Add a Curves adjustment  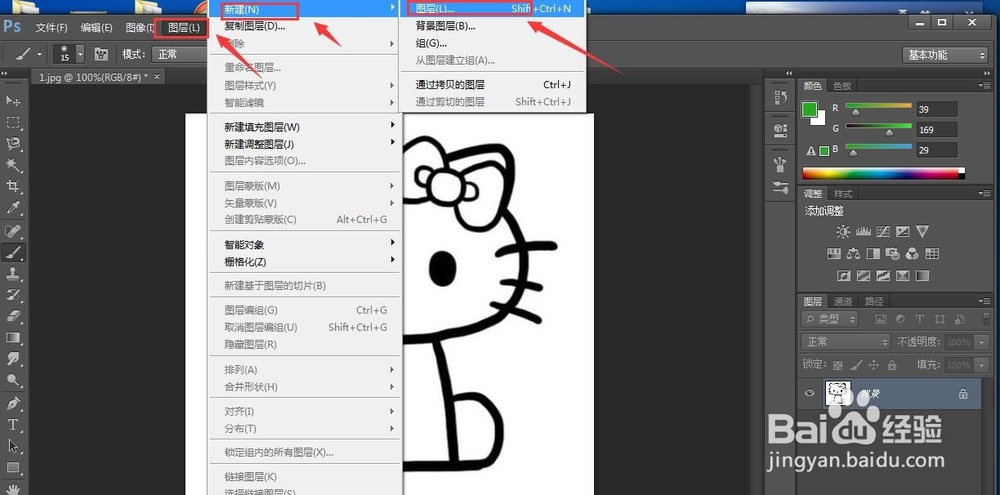883,232
